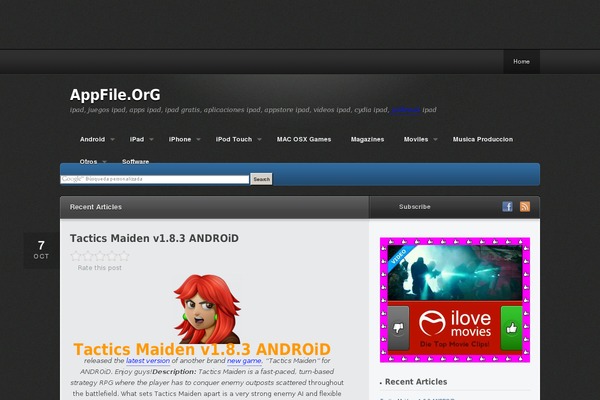Expand the iPod Touch dropdown arrow
600x400 pixels.
259,139
